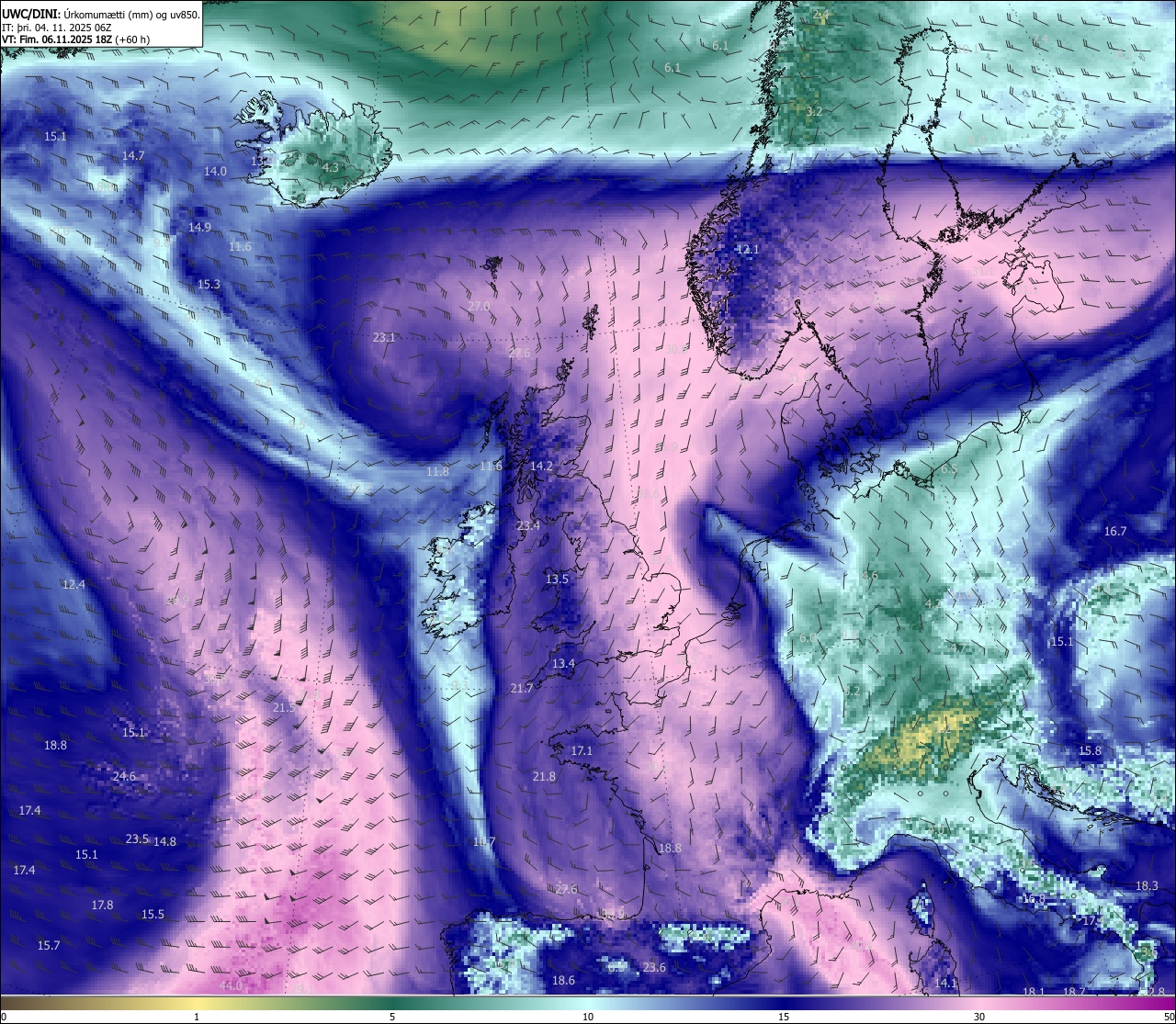Viewport: 1176px width, 1024px height.
Task: Click the map value 14.8
Action: tap(164, 841)
